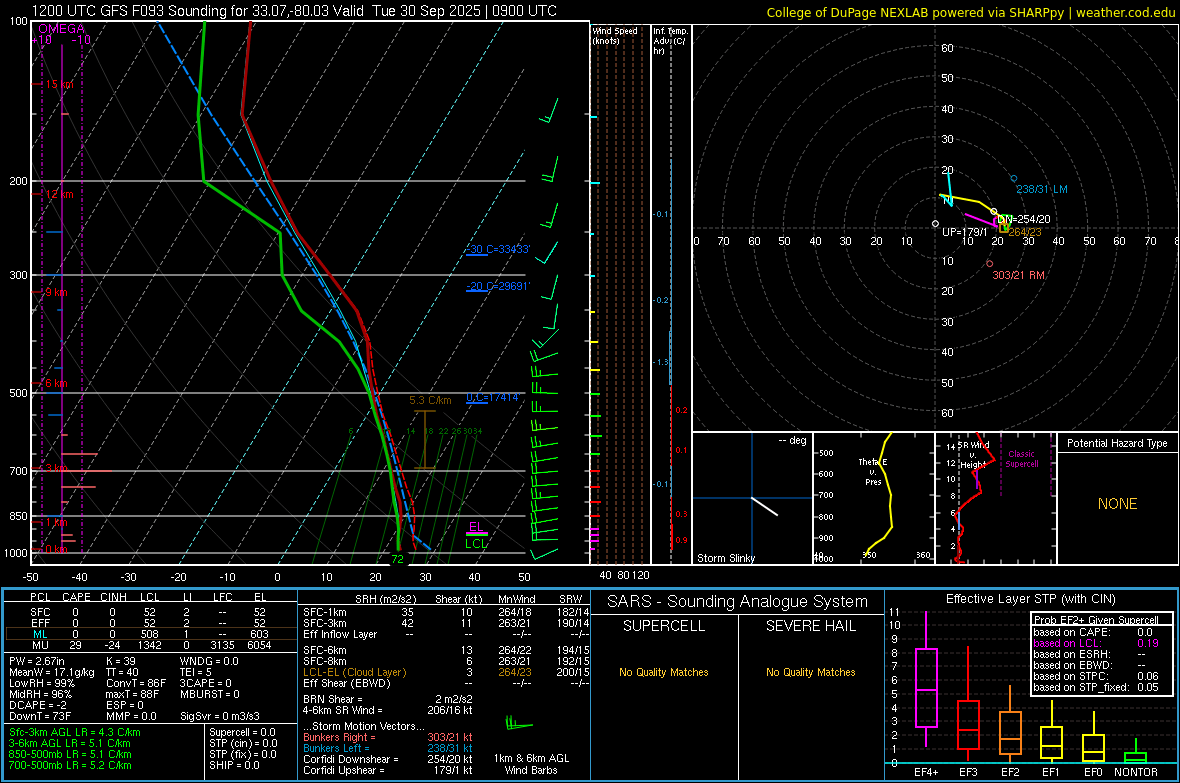Click the 1km & 6km AGL Wind Barbs caption
Viewport: 1180px width, 783px height.
(x=531, y=764)
